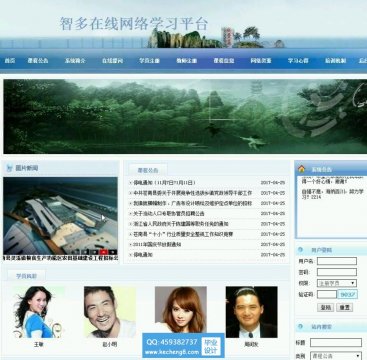367x360 pixels.
Task: Click the 用户名 username input field
Action: (337, 261)
